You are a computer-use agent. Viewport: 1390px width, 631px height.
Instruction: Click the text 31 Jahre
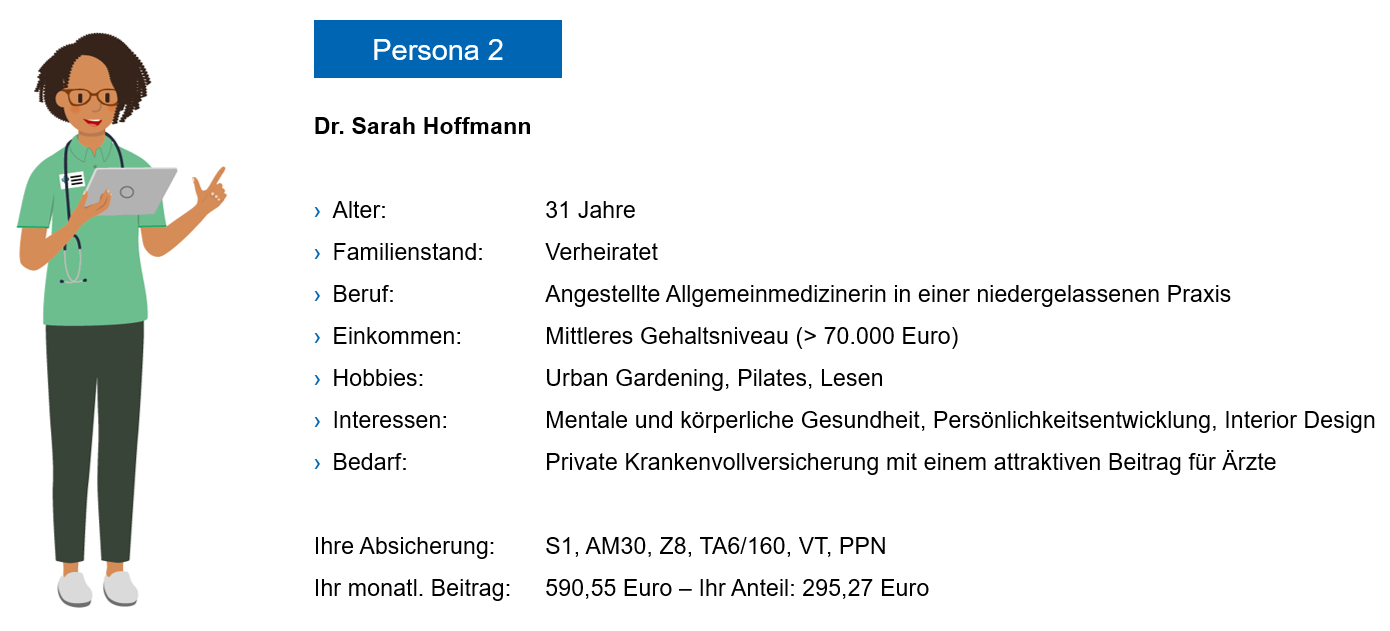590,211
